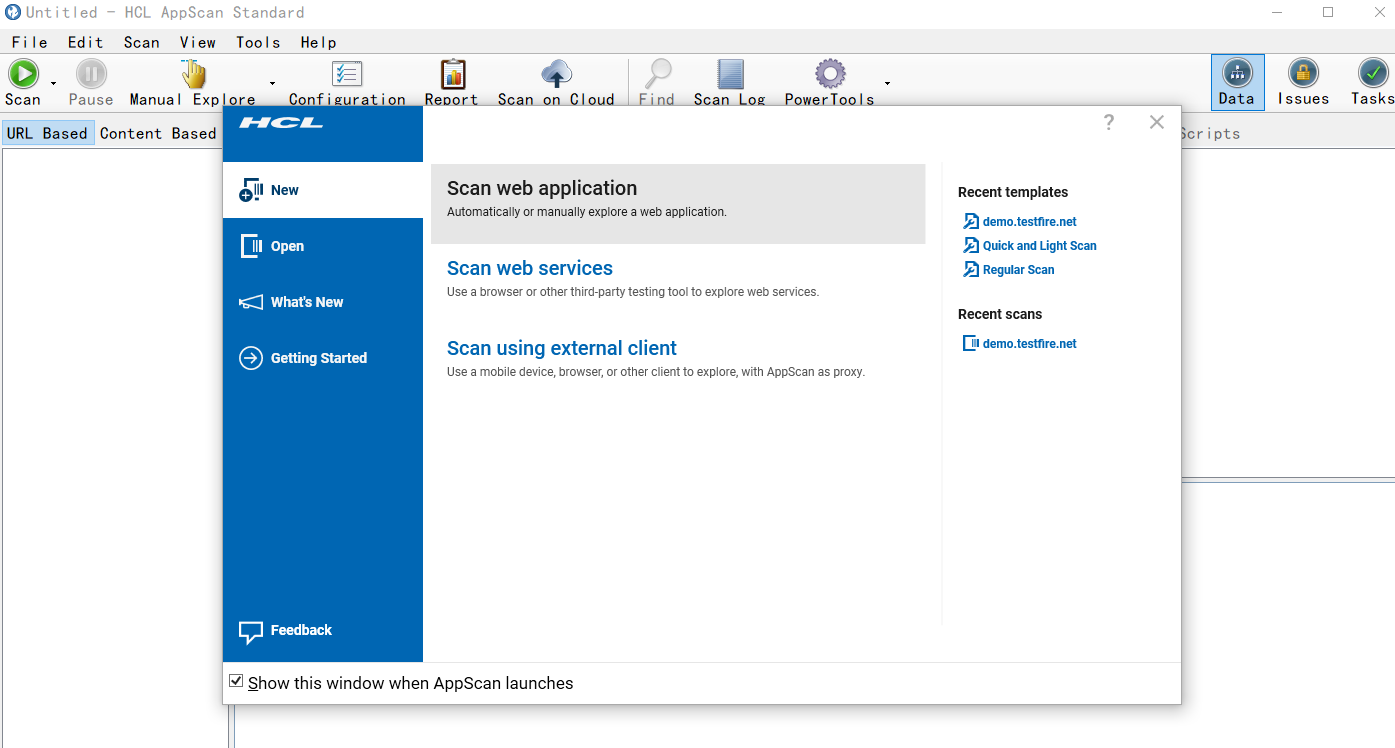Click the What's New megaphone icon
The width and height of the screenshot is (1395, 748).
point(251,302)
